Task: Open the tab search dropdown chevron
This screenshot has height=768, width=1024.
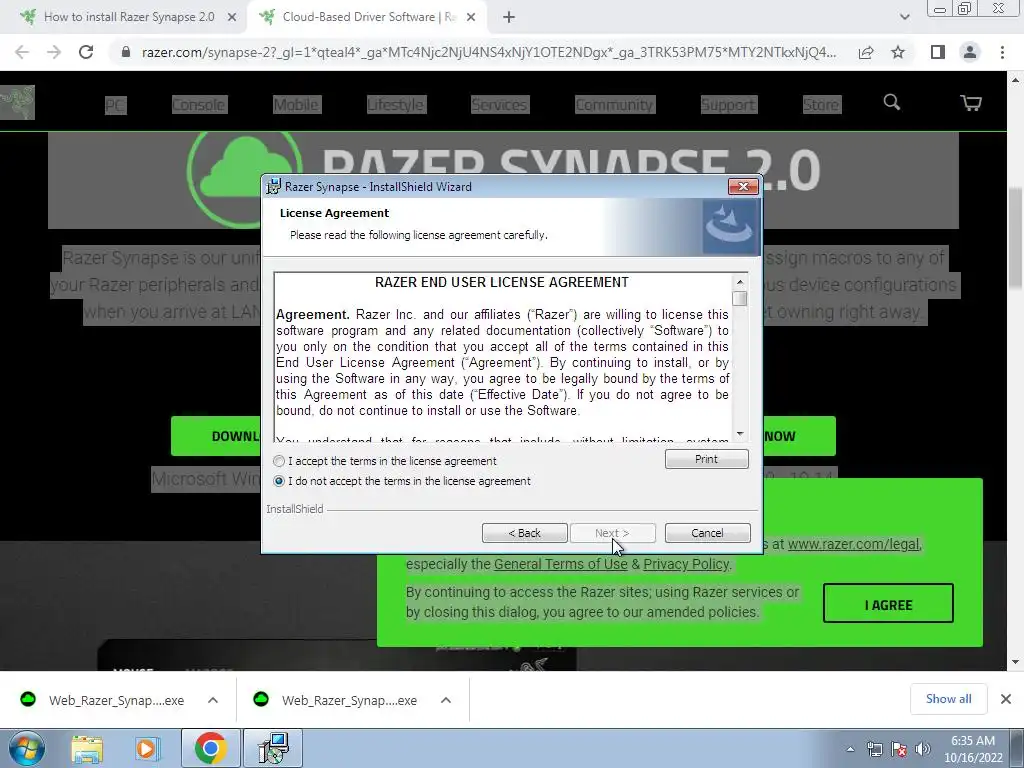Action: tap(904, 17)
